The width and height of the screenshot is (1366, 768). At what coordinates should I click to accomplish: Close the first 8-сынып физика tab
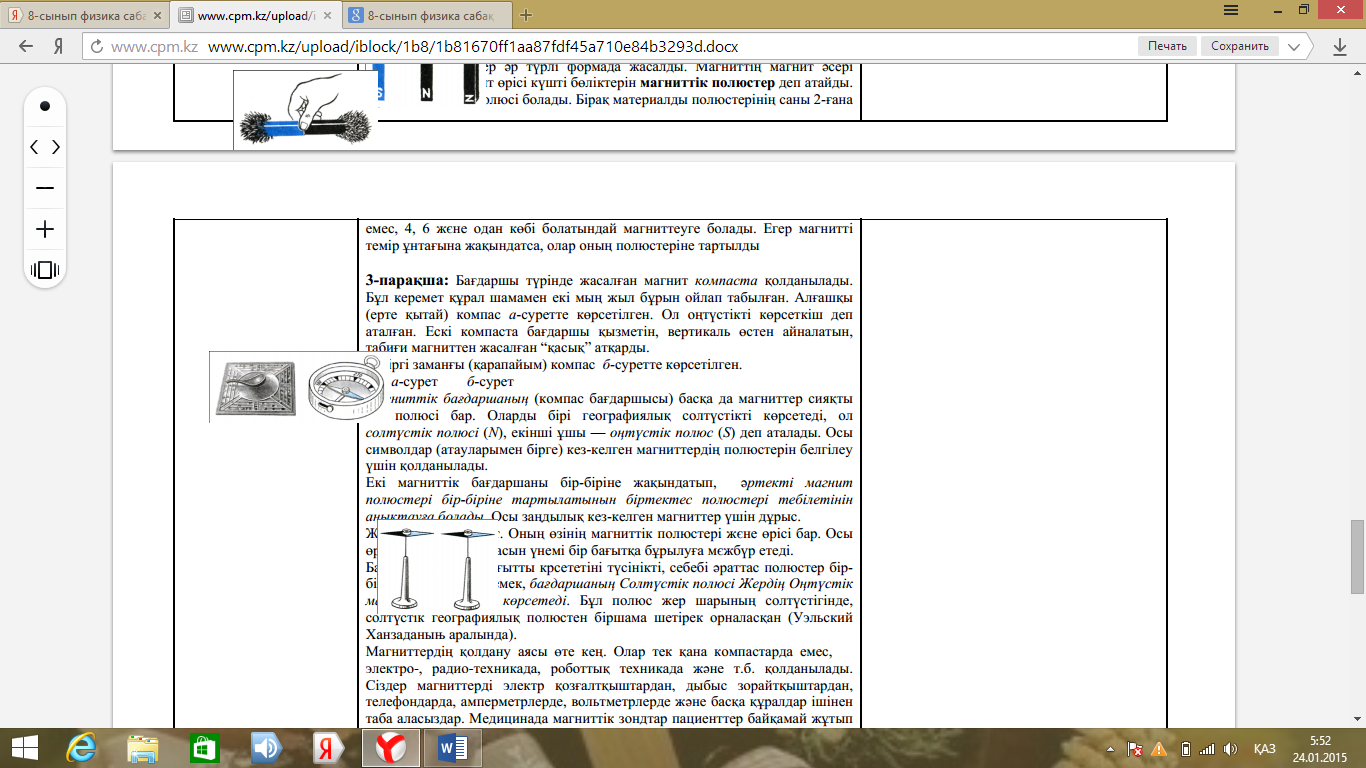155,16
